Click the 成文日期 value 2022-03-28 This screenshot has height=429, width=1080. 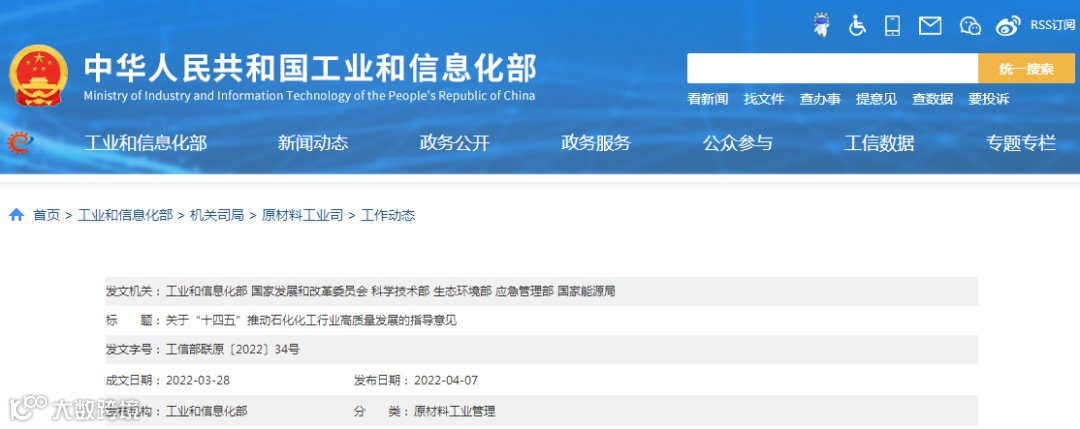198,380
